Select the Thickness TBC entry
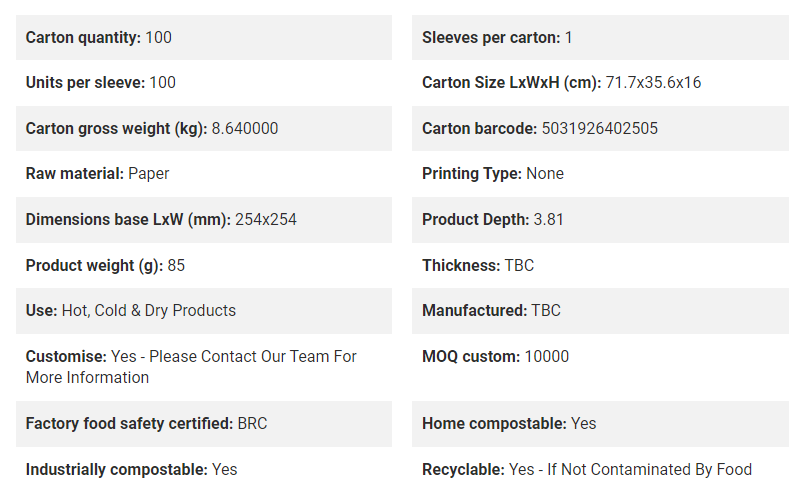This screenshot has height=497, width=804. coord(600,265)
